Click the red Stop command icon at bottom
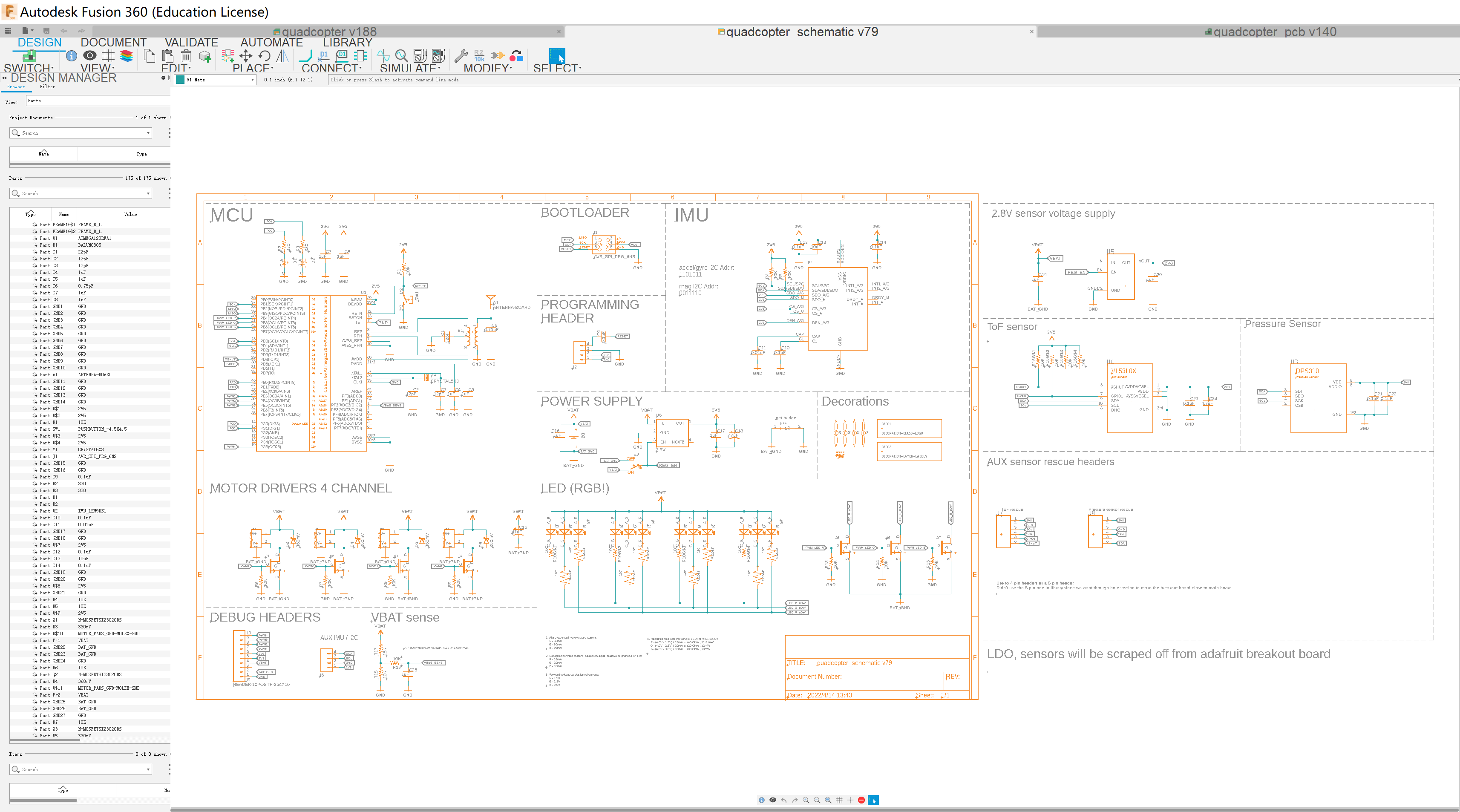Image resolution: width=1460 pixels, height=812 pixels. coord(861,800)
